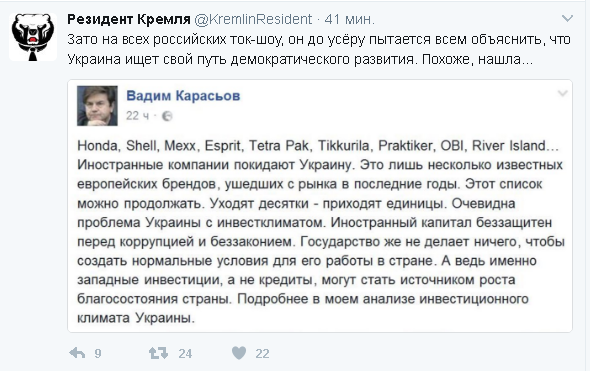Click the globe privacy icon beside 22 ч
The height and width of the screenshot is (371, 590).
pyautogui.click(x=167, y=116)
